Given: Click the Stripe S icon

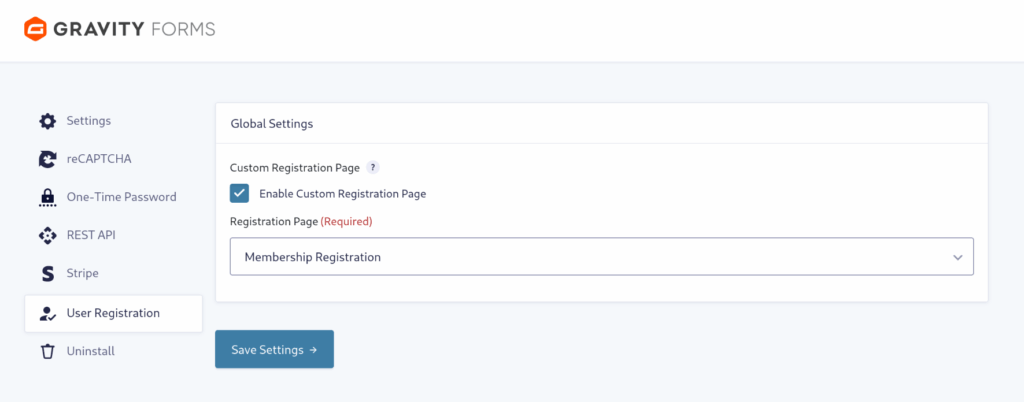Looking at the screenshot, I should point(47,273).
